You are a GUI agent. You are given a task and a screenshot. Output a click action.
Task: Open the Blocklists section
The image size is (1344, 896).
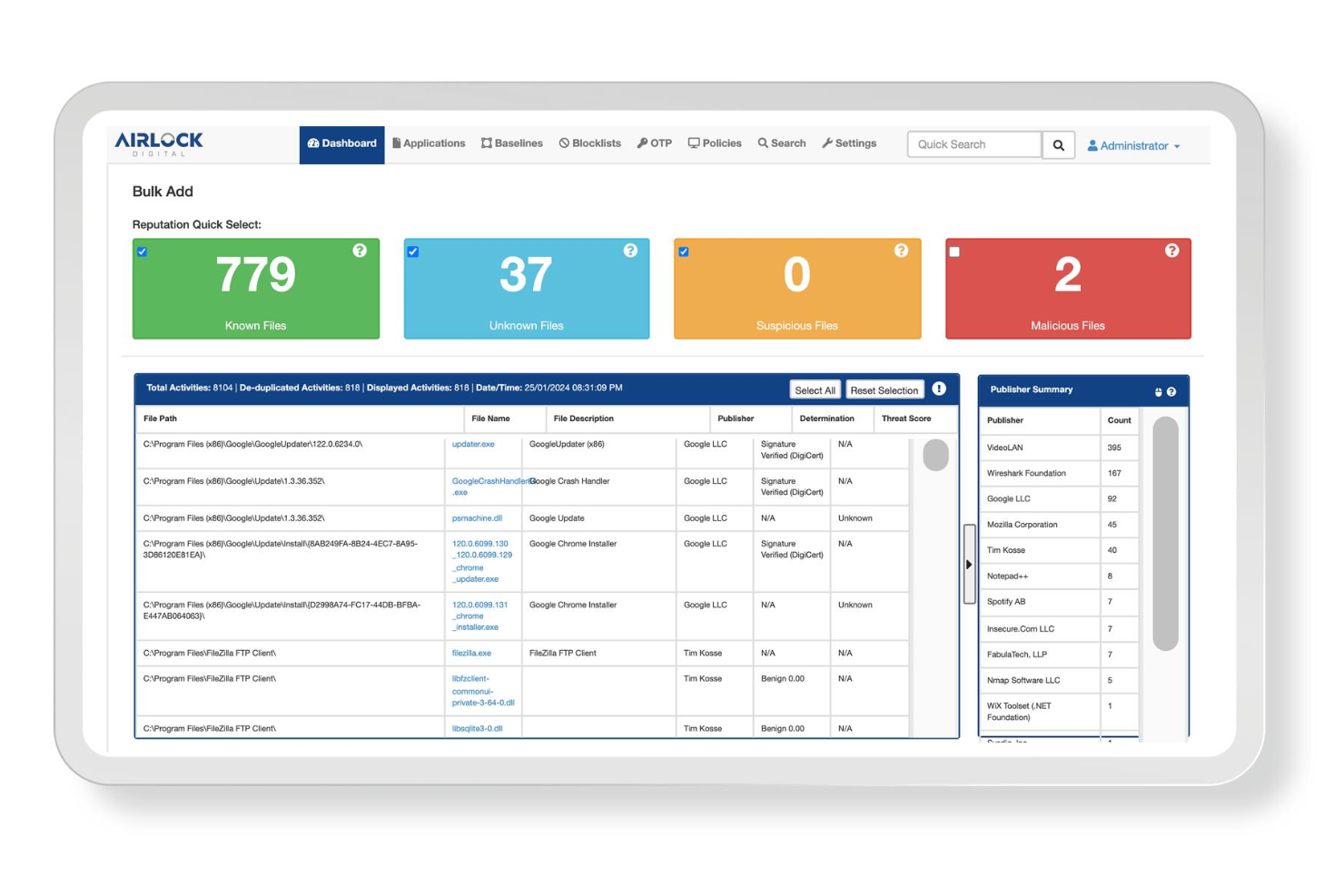pos(589,143)
